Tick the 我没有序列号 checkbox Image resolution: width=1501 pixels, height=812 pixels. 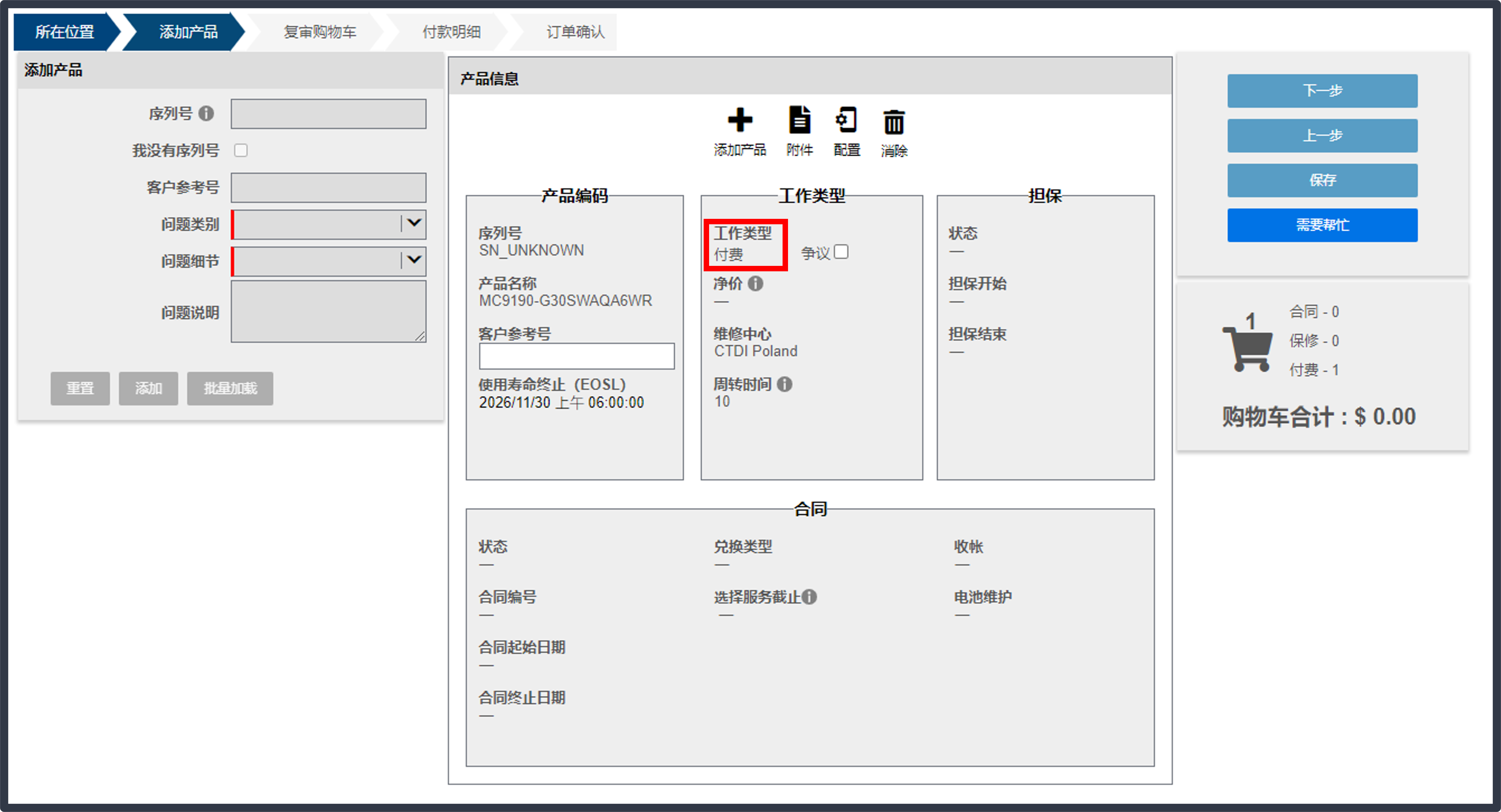point(241,151)
